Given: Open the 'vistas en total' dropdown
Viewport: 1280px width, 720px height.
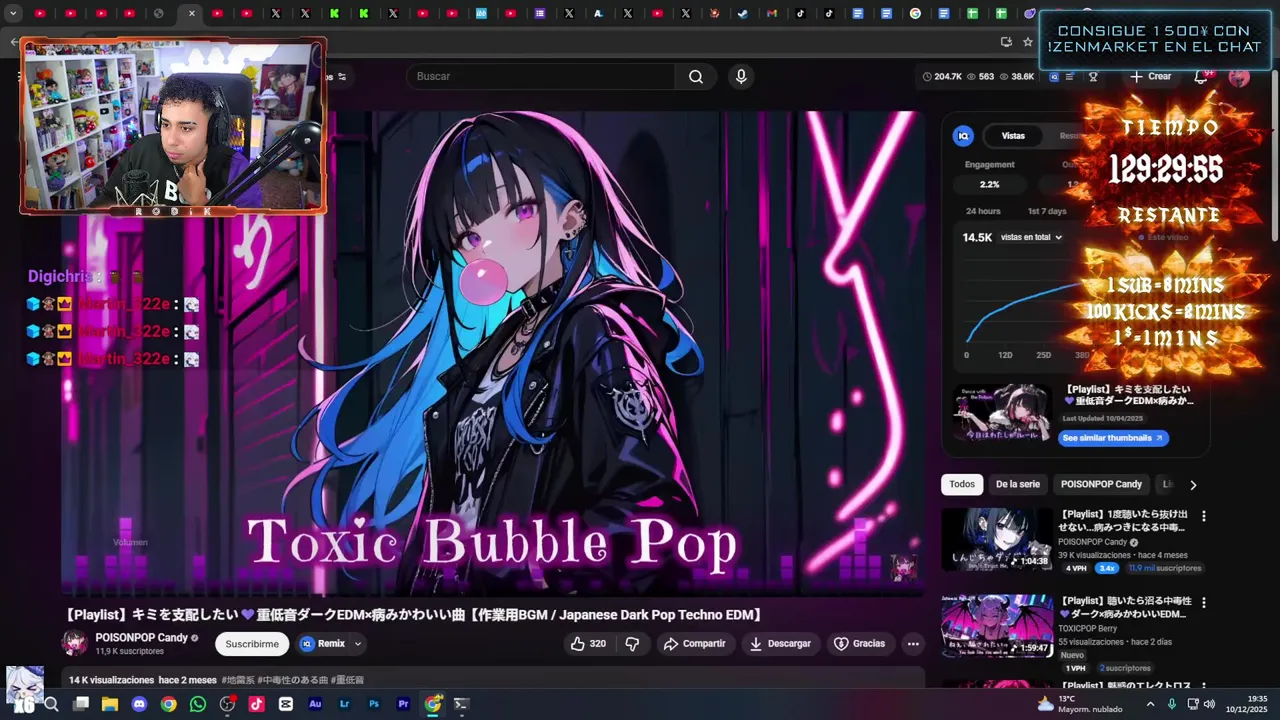Looking at the screenshot, I should tap(1031, 237).
